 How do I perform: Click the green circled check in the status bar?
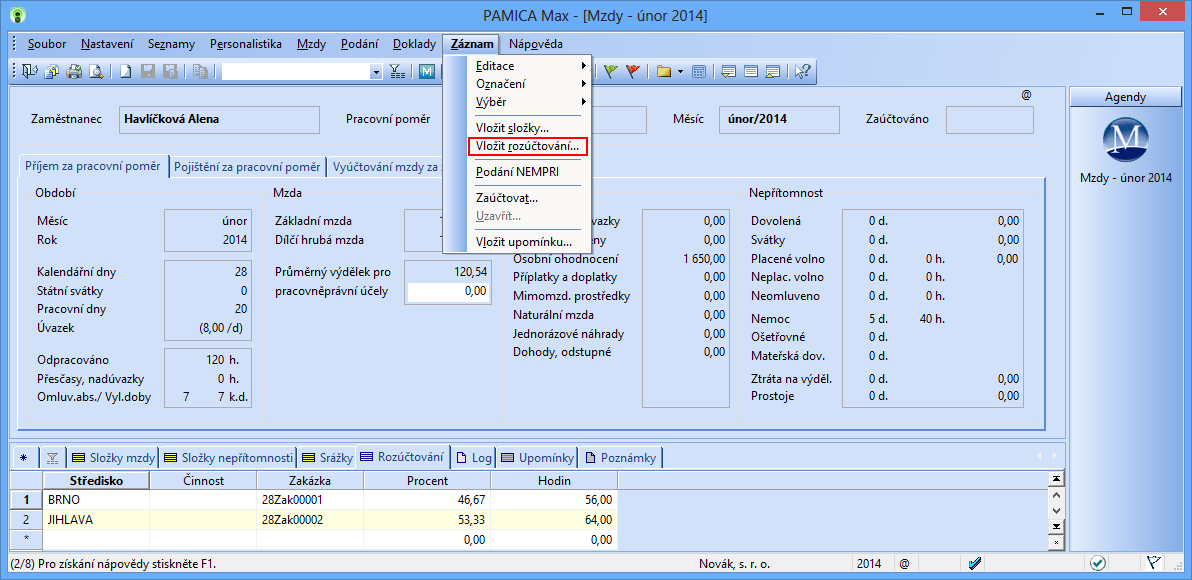point(1097,563)
